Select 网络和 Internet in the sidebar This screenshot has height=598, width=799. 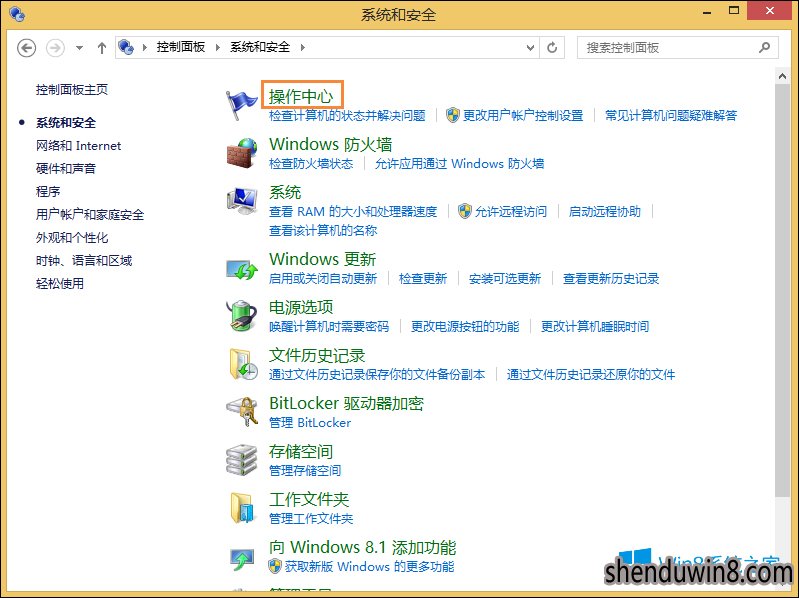coord(78,146)
